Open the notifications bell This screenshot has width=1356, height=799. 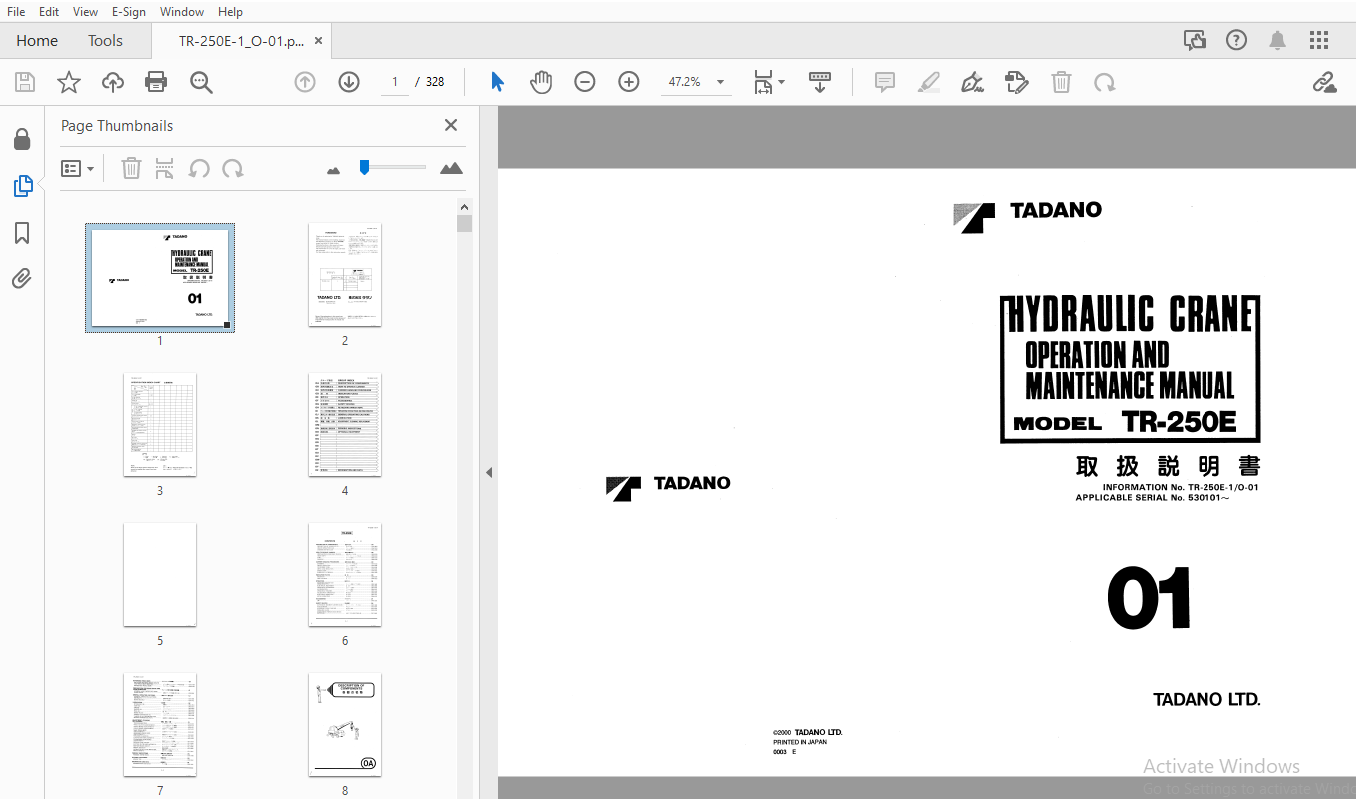(x=1277, y=40)
